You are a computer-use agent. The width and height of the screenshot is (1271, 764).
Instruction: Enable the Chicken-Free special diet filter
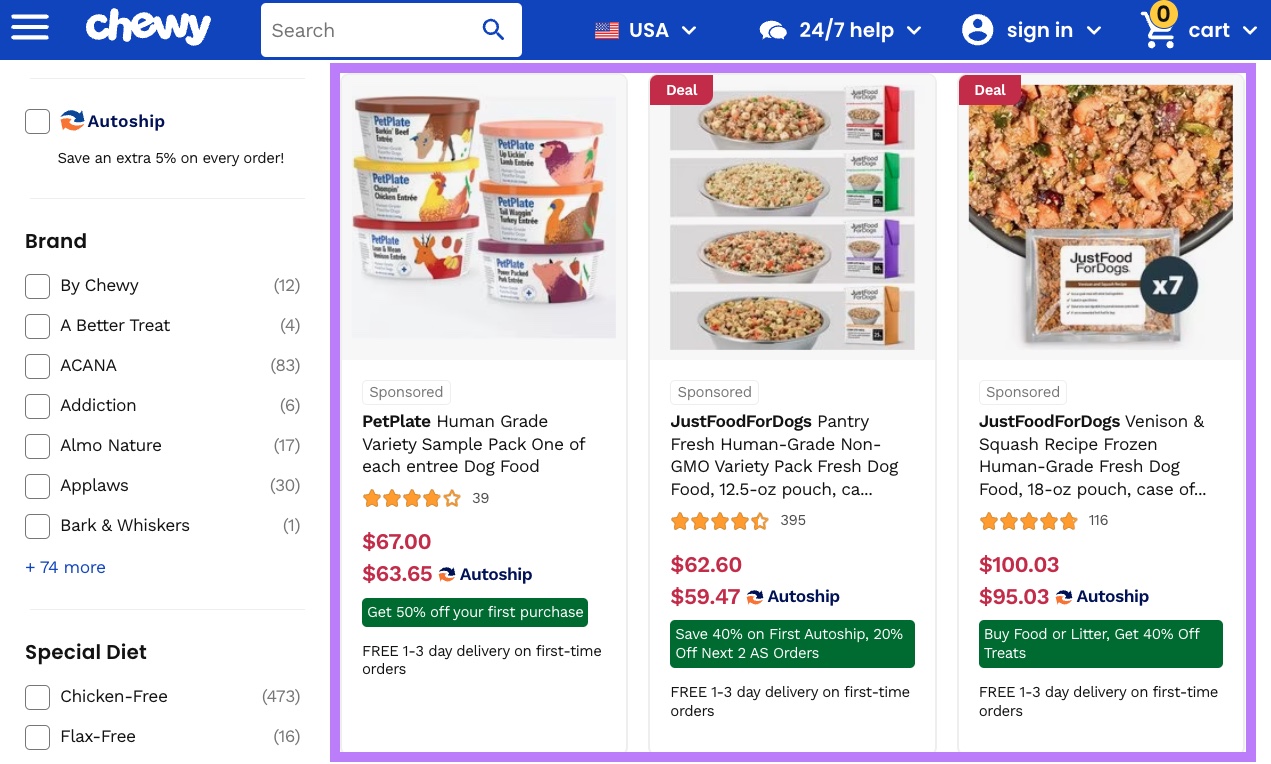click(x=37, y=697)
